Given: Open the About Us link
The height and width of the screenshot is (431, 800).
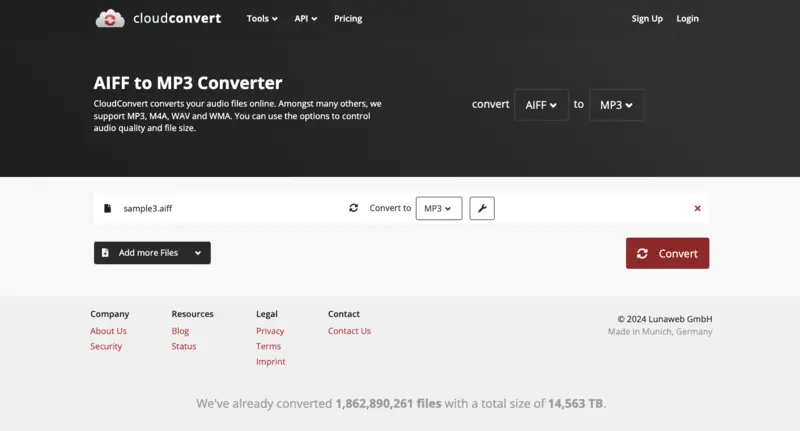Looking at the screenshot, I should tap(108, 331).
